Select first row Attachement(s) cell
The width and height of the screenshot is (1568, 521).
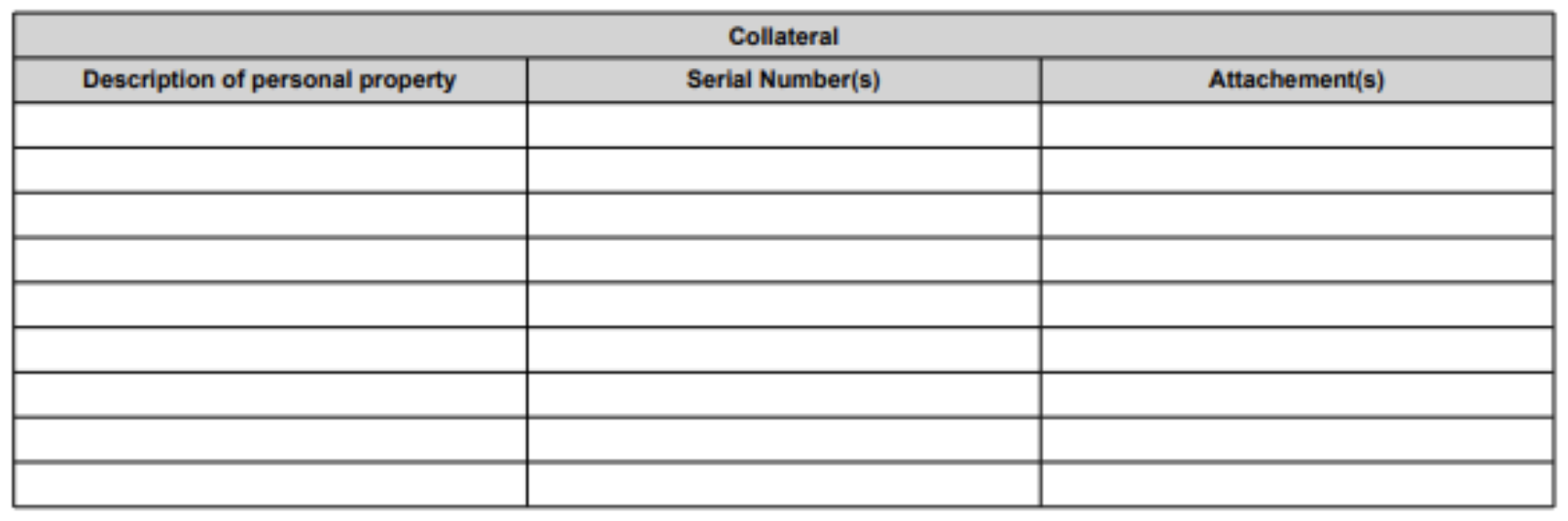click(x=1296, y=125)
